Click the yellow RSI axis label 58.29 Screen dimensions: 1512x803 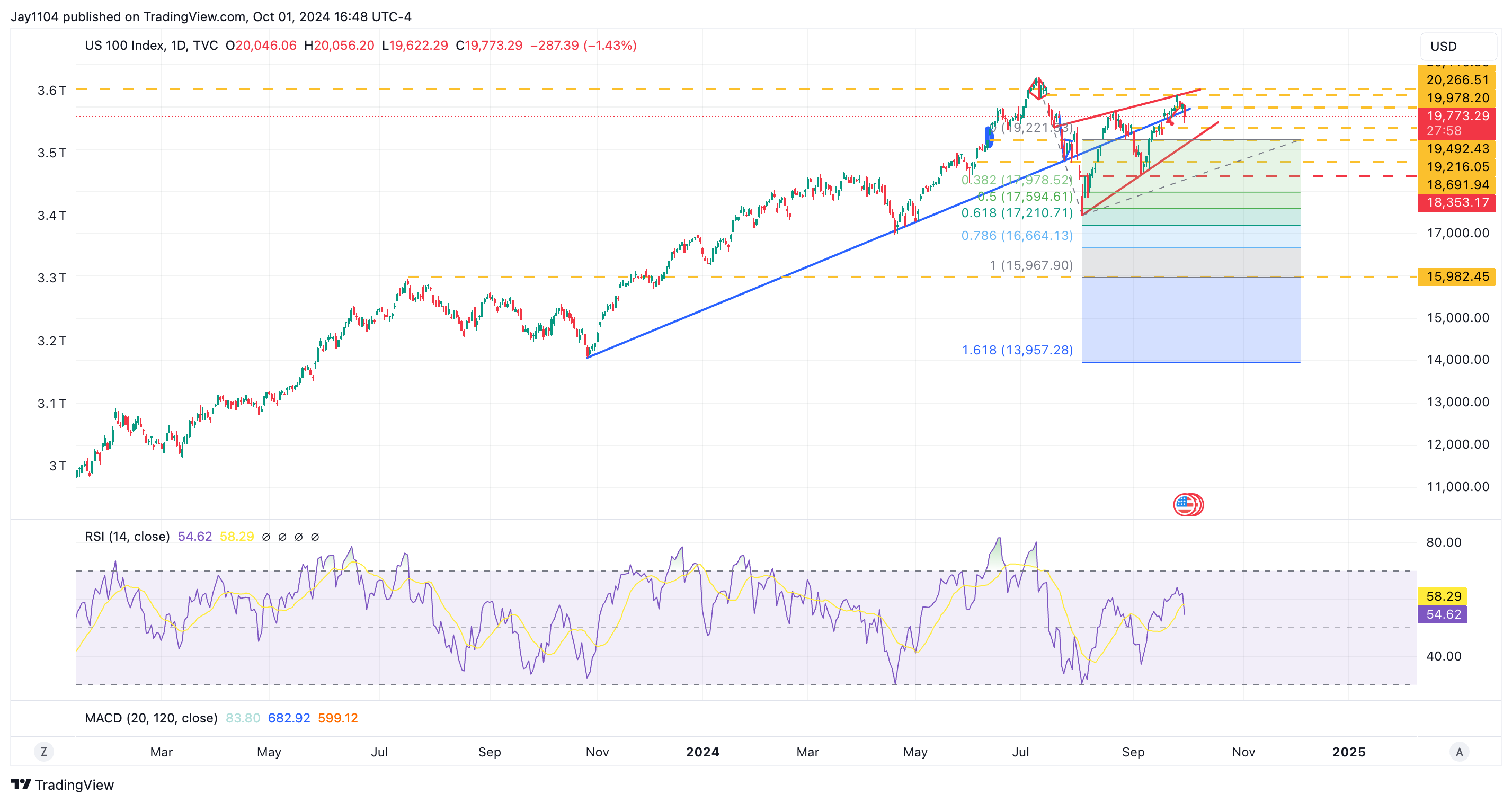(1443, 596)
